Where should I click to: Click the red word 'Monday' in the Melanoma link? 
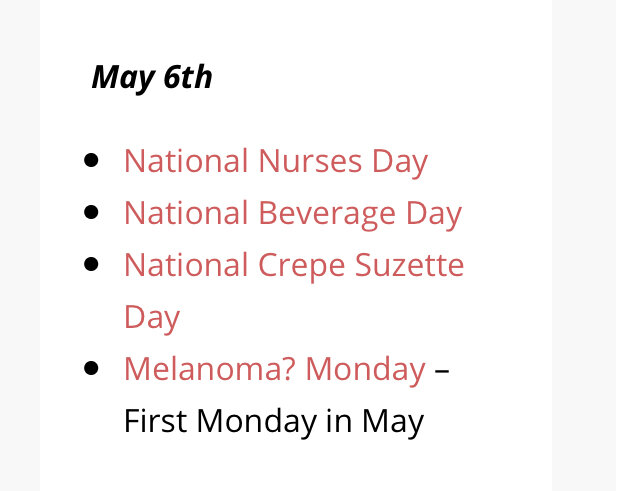(365, 370)
